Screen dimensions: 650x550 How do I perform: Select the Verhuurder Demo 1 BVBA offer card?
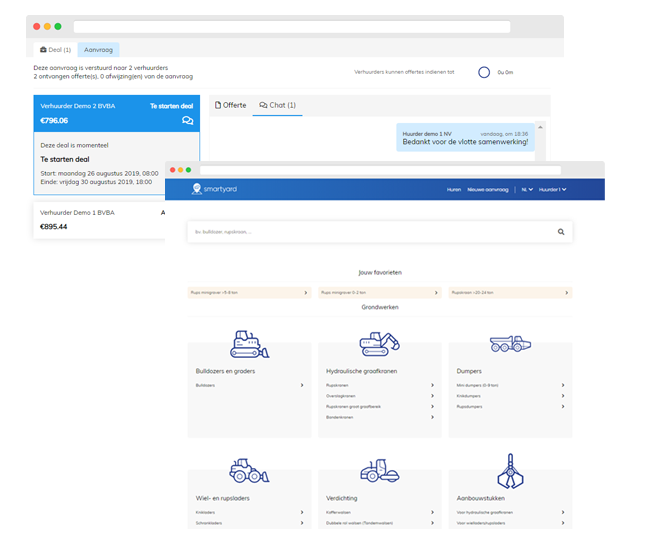99,220
